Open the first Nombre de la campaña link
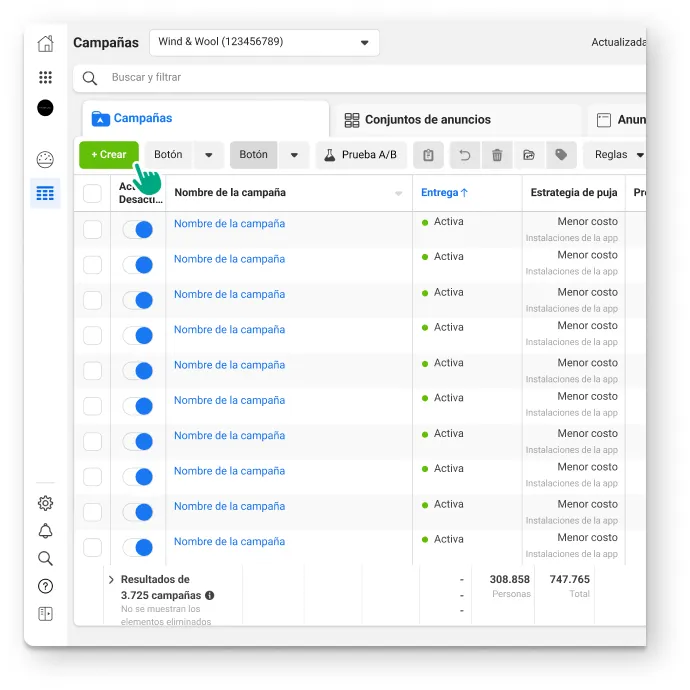This screenshot has height=690, width=690. (x=229, y=224)
